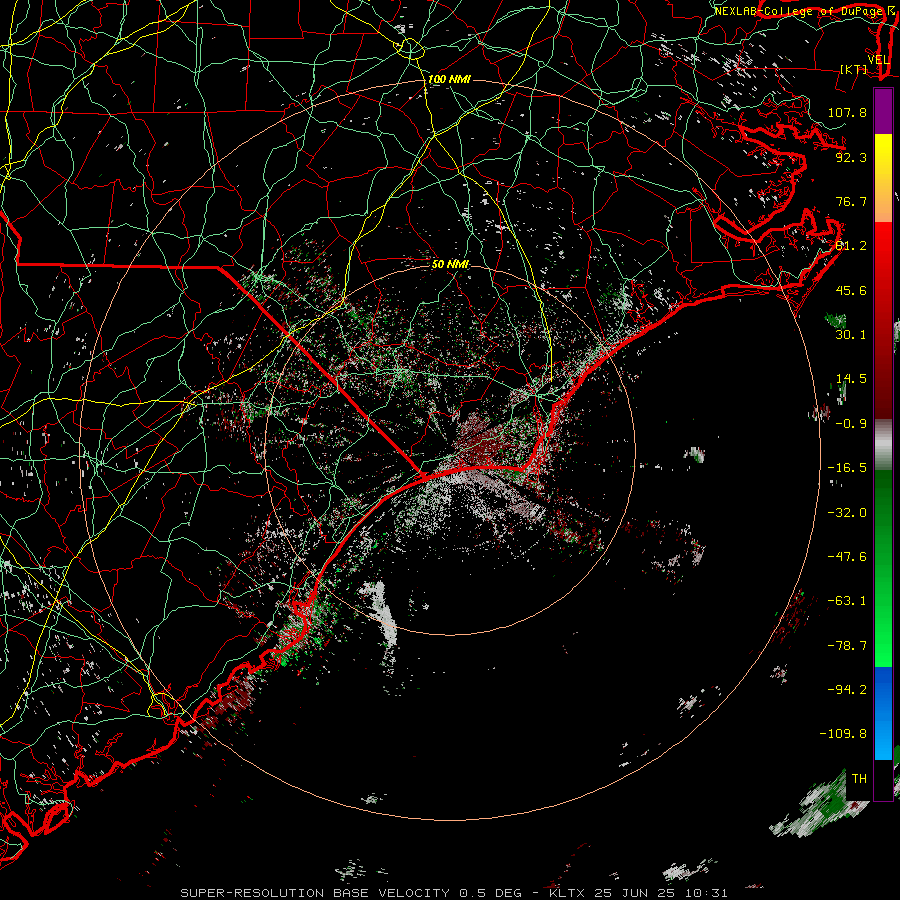Screen dimensions: 900x900
Task: Click the -94.2 velocity scale value
Action: pos(847,689)
